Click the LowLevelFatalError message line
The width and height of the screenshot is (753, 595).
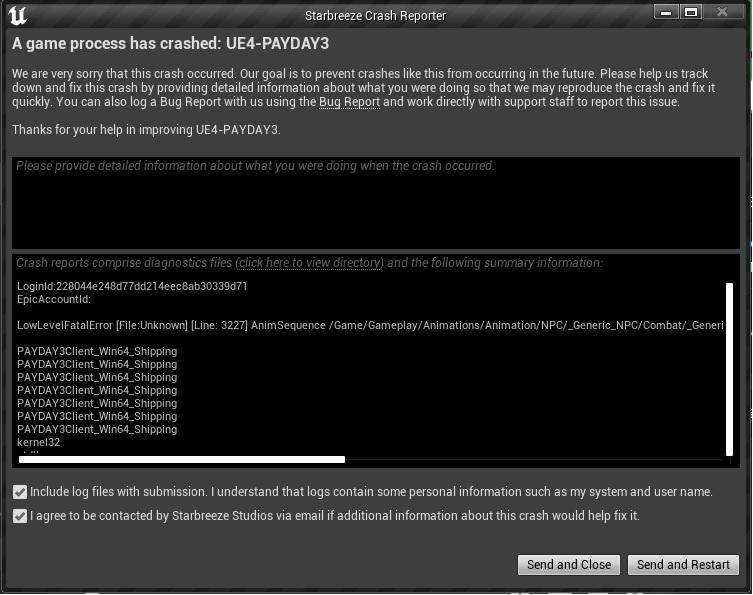pos(370,326)
